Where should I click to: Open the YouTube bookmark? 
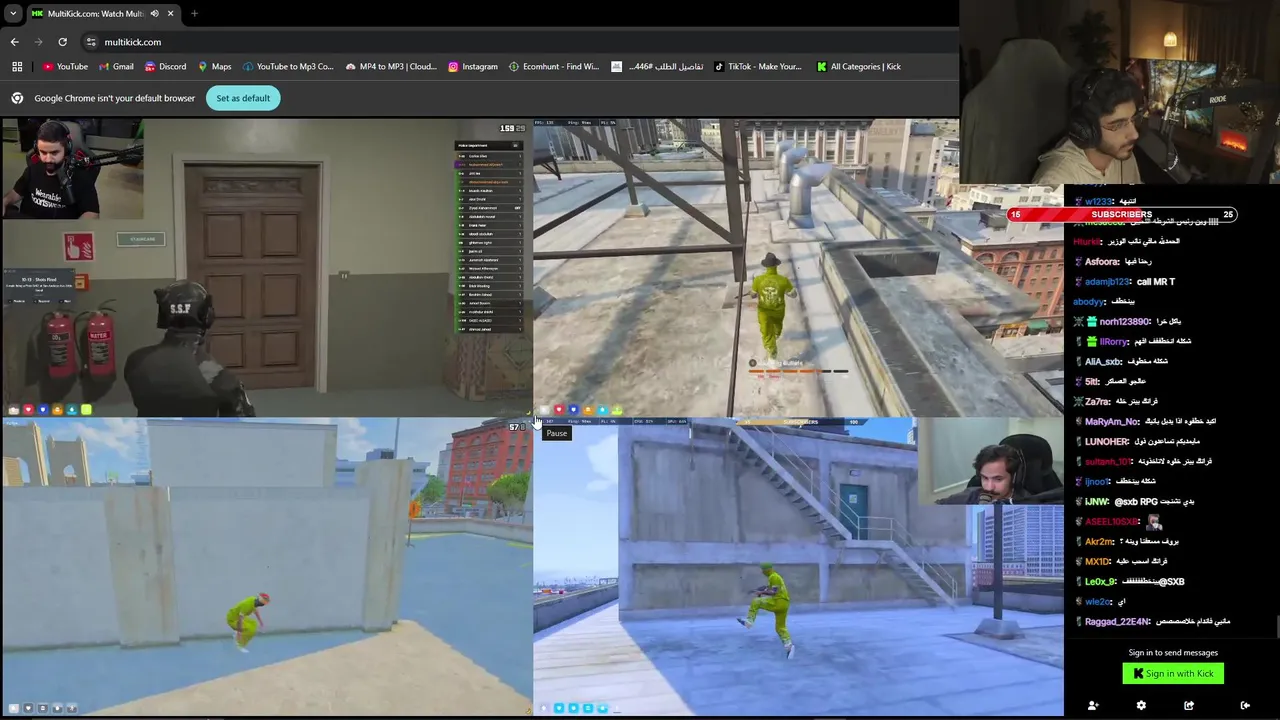pyautogui.click(x=65, y=66)
